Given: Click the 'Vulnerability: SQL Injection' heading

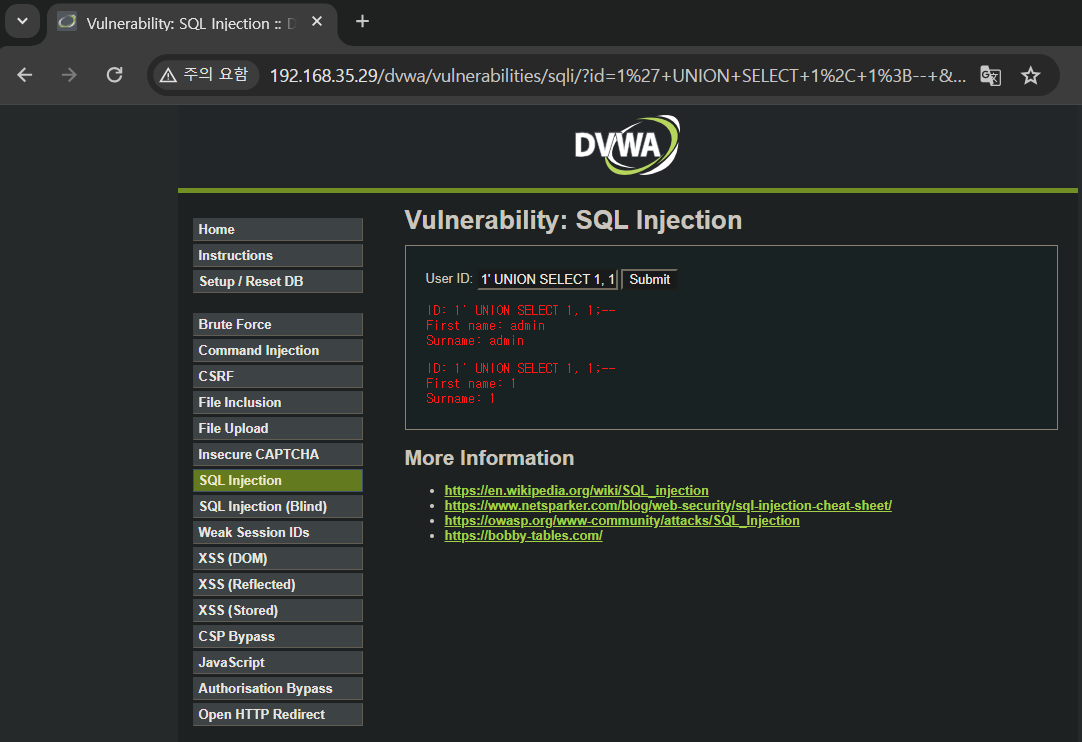Looking at the screenshot, I should (x=573, y=220).
